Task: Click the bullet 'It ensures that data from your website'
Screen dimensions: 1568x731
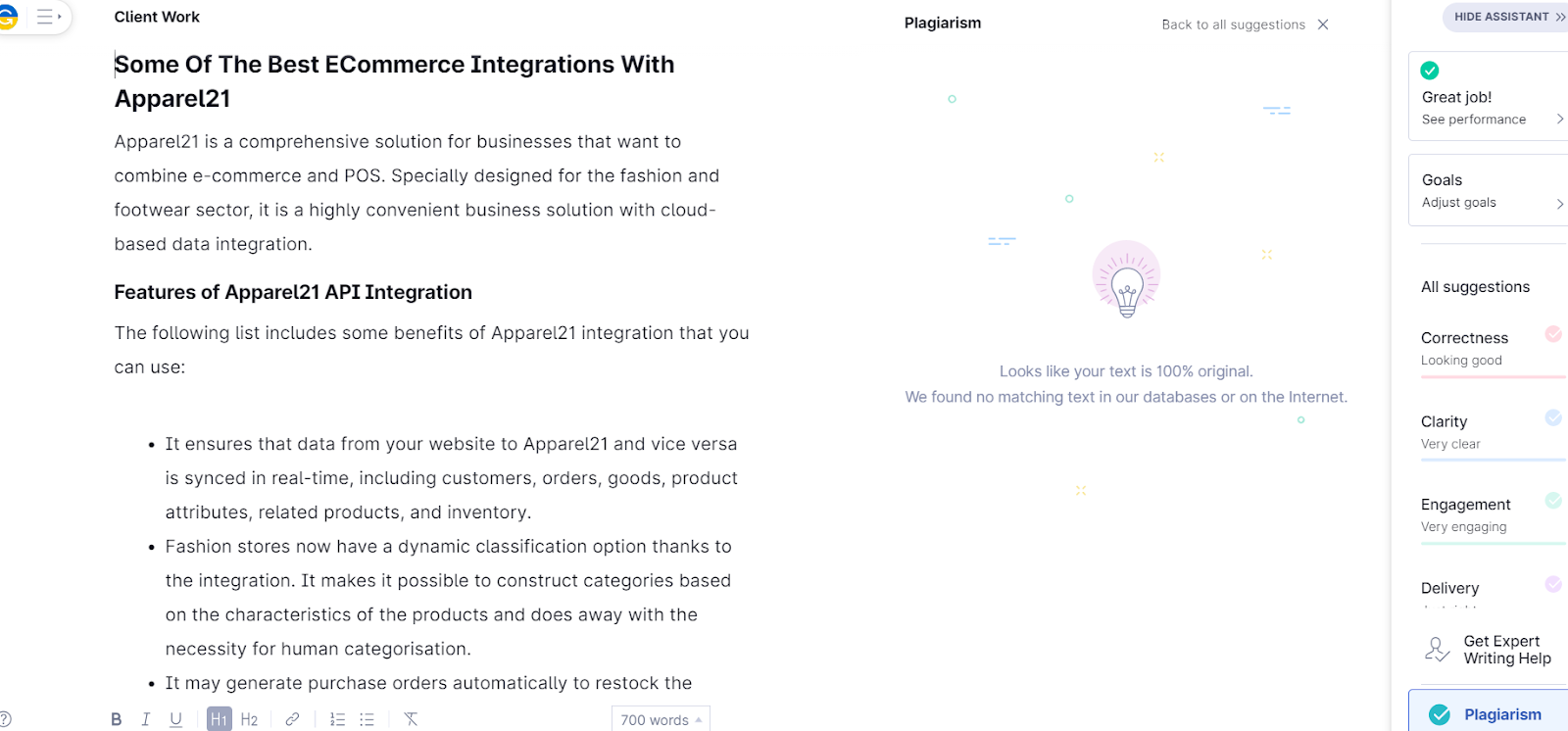Action: [451, 478]
